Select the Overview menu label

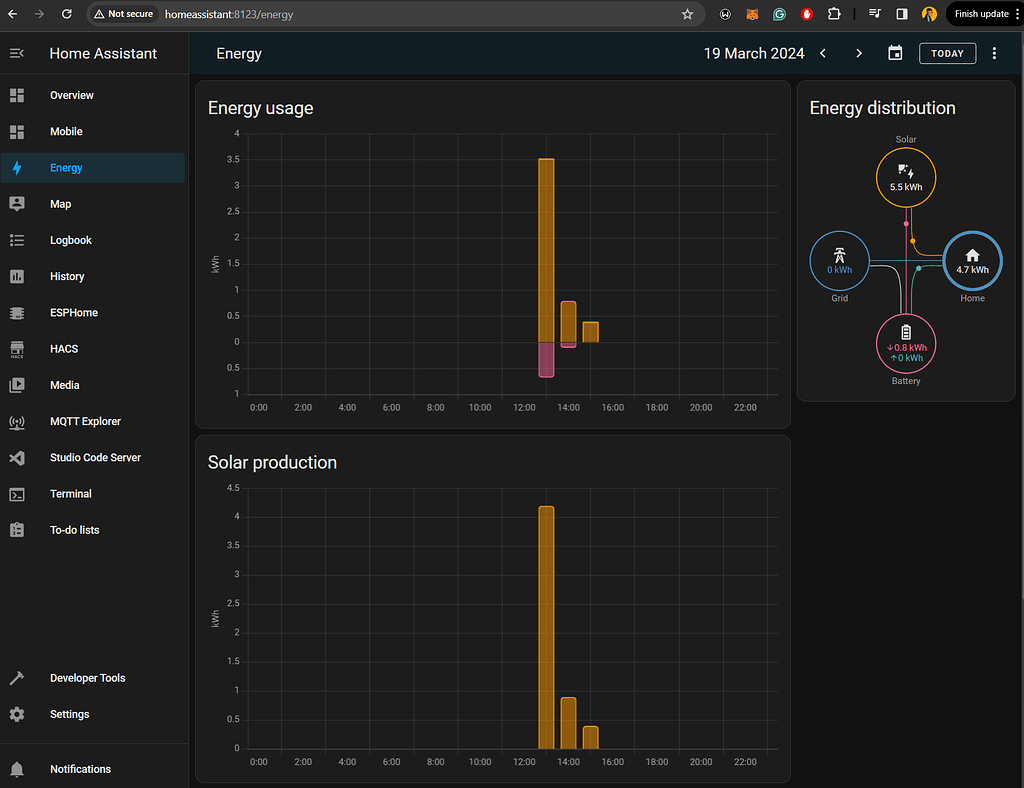click(72, 95)
